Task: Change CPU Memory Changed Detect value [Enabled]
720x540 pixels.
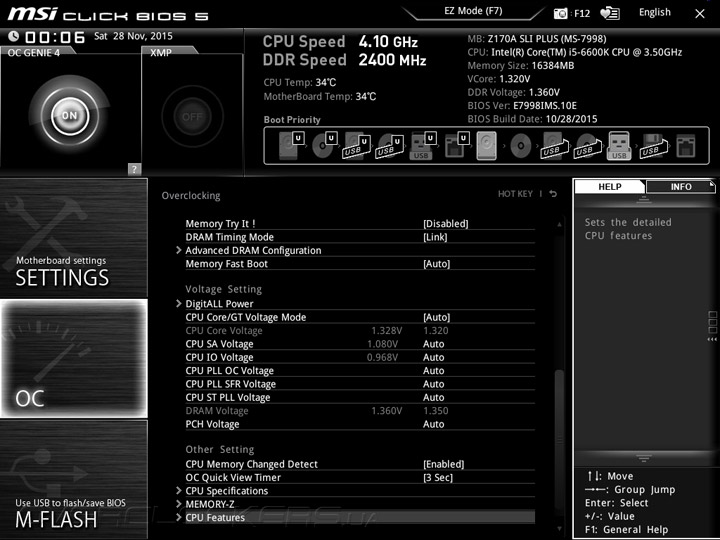Action: click(444, 464)
